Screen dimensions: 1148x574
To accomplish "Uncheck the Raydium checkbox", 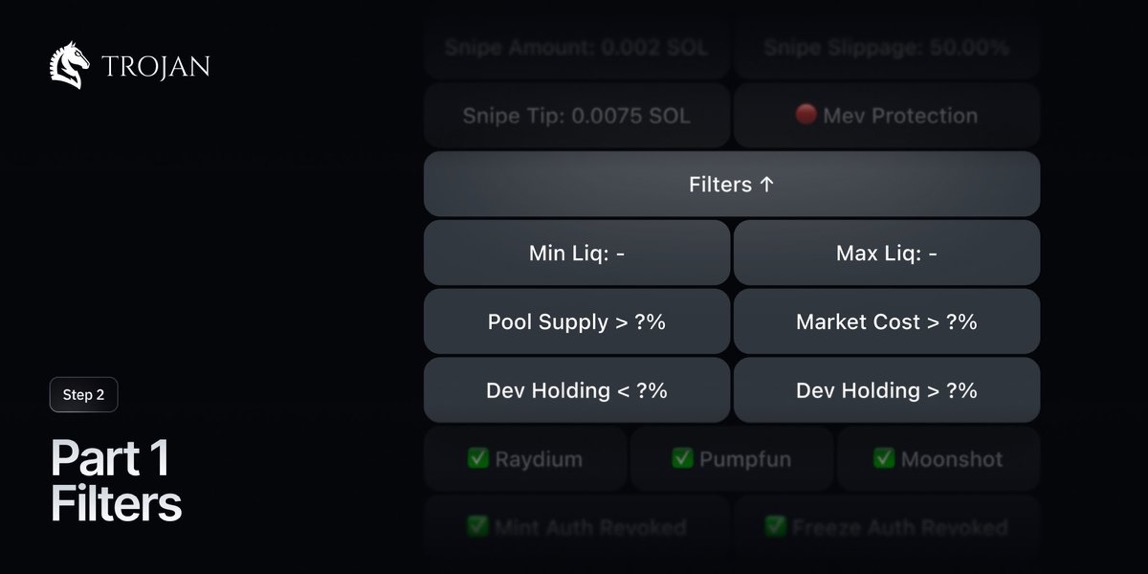I will tap(478, 459).
